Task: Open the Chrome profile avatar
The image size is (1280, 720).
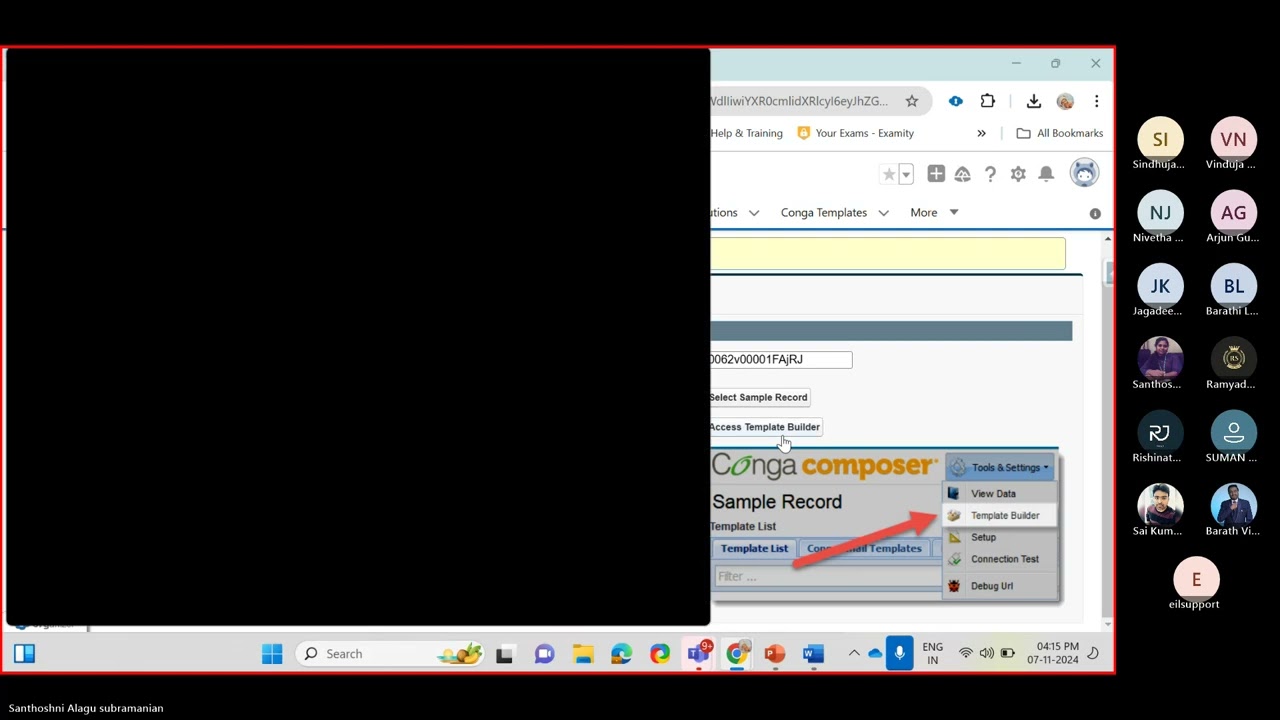Action: point(1065,101)
